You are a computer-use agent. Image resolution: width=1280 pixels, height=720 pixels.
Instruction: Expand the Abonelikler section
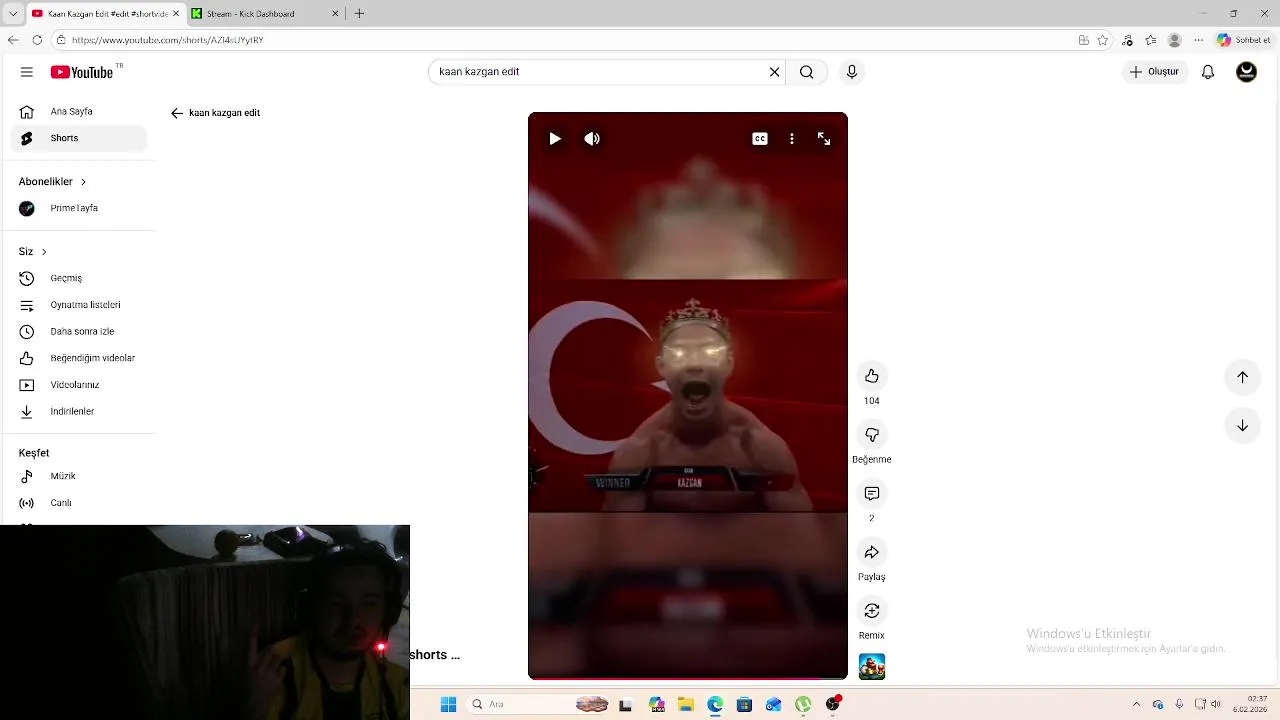coord(53,182)
